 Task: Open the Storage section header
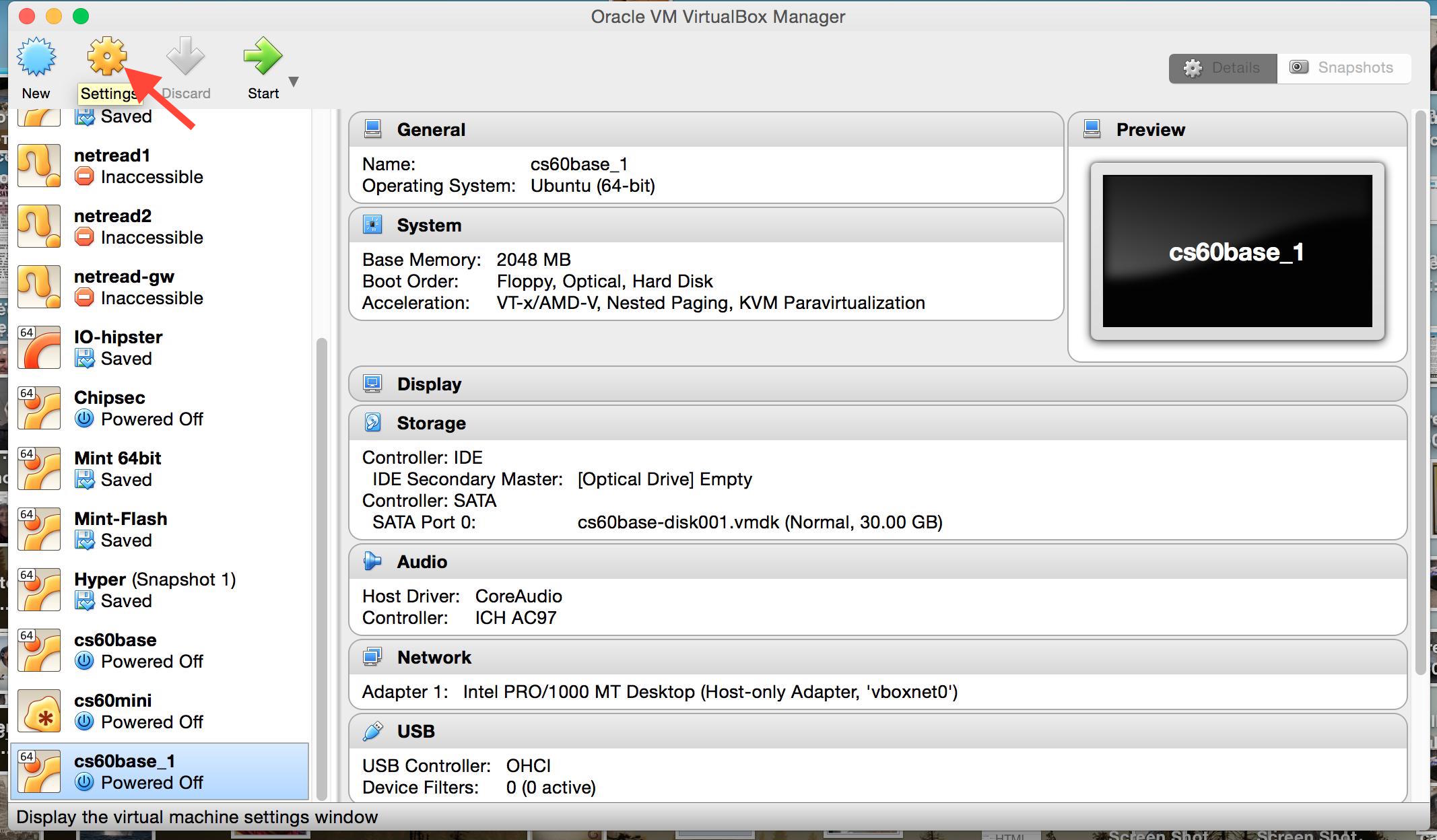[877, 423]
